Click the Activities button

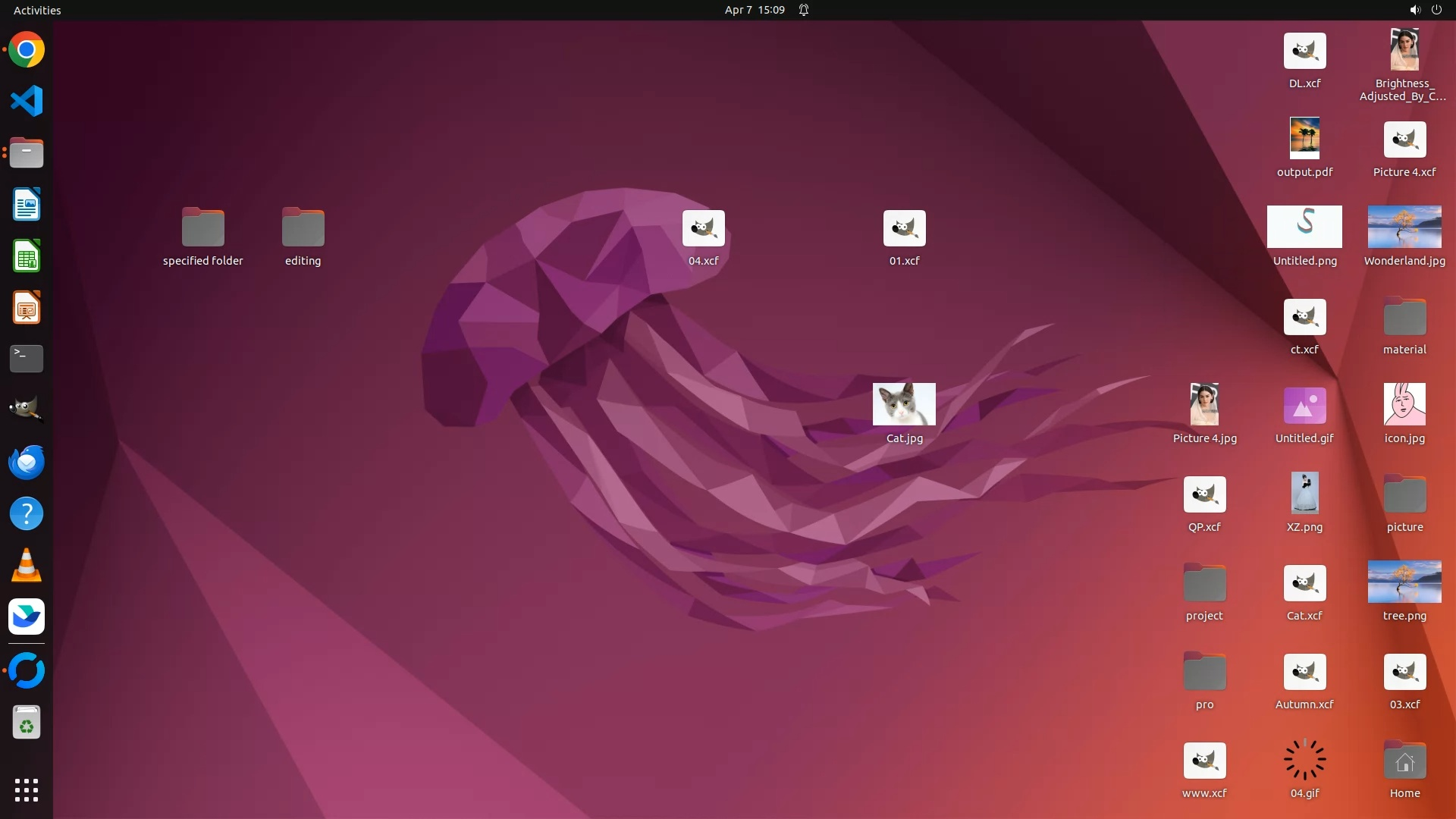(37, 10)
